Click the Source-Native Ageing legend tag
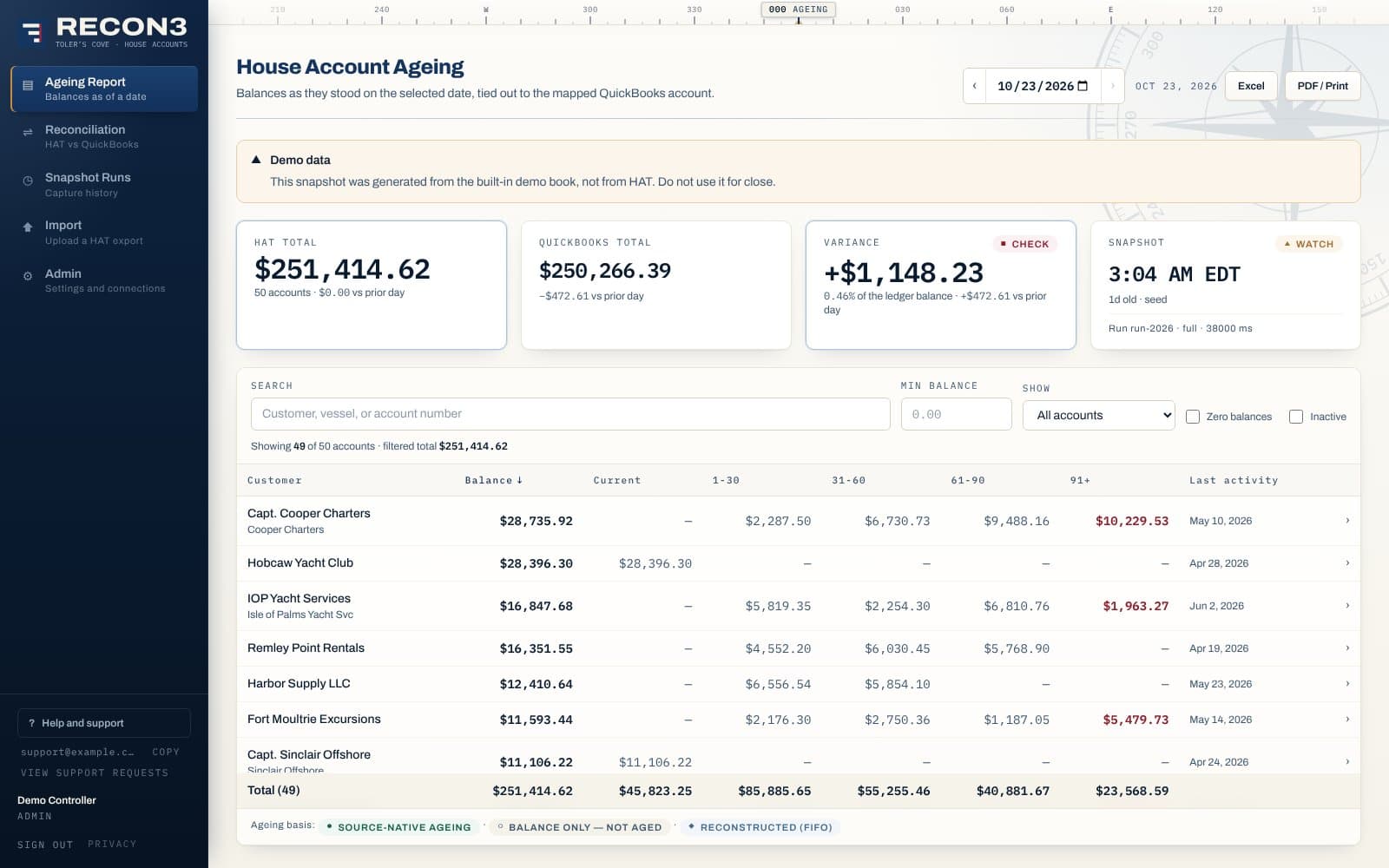This screenshot has height=868, width=1389. tap(398, 827)
